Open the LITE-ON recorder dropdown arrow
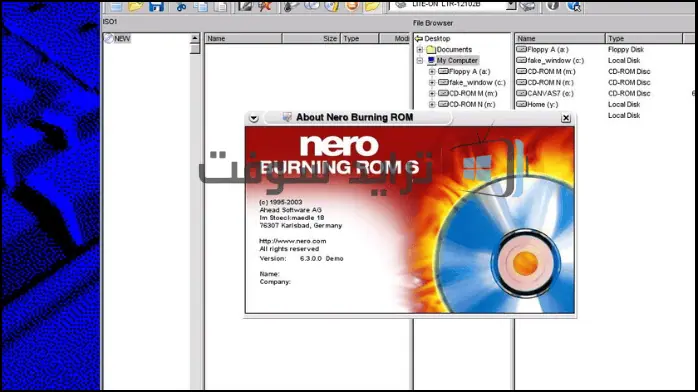 pos(511,5)
